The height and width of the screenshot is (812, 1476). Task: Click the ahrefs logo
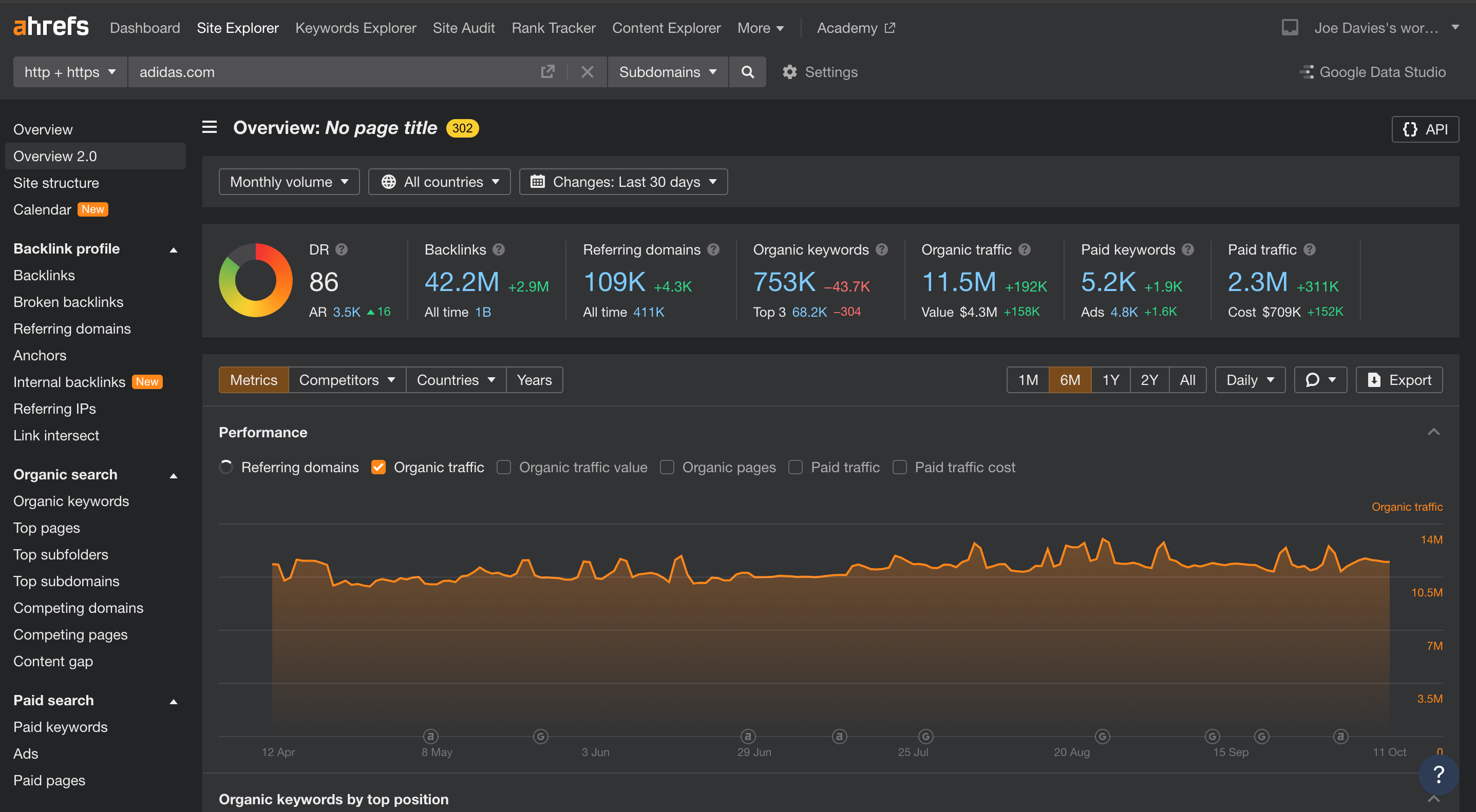point(51,27)
